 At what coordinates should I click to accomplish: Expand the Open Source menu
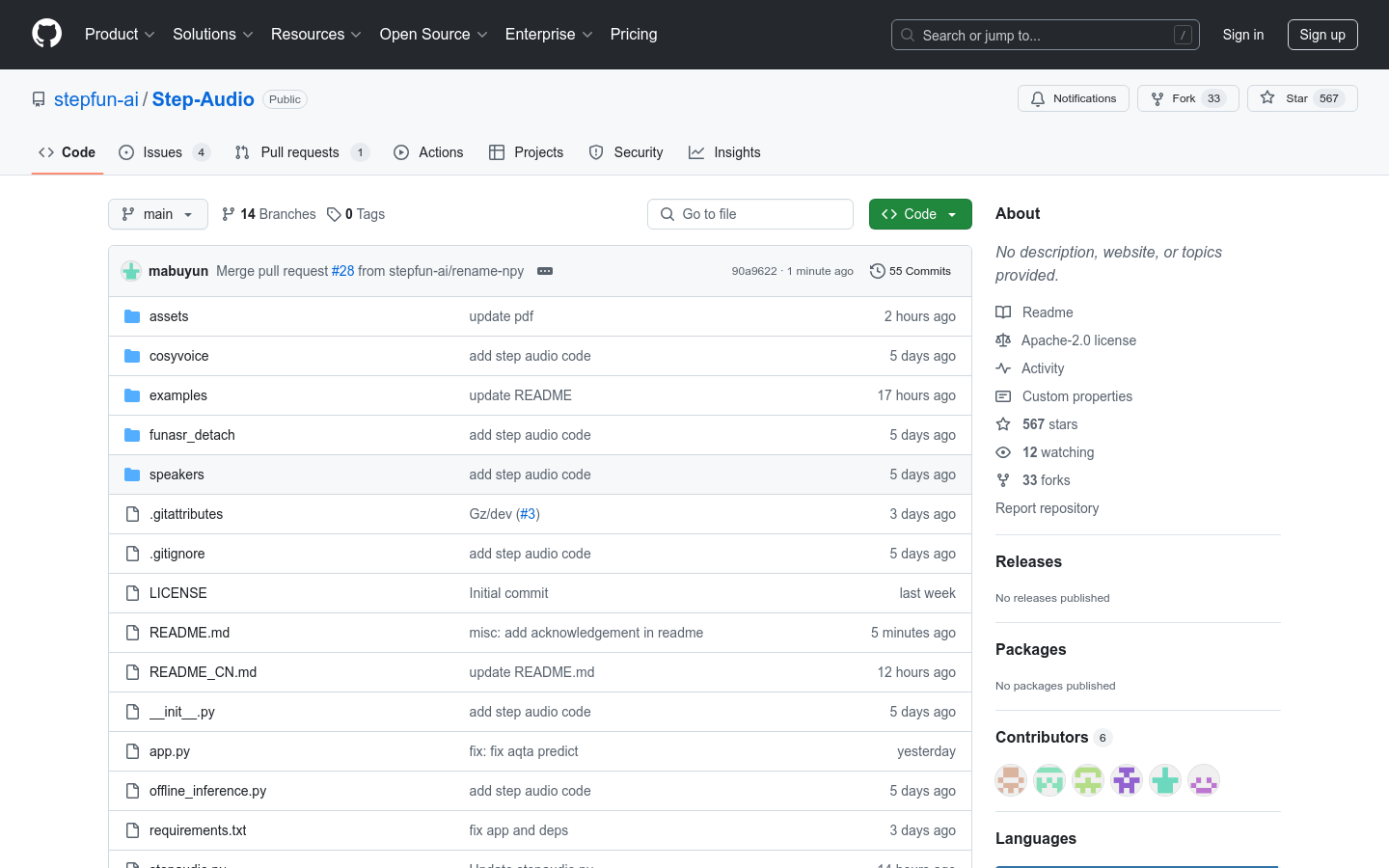434,34
